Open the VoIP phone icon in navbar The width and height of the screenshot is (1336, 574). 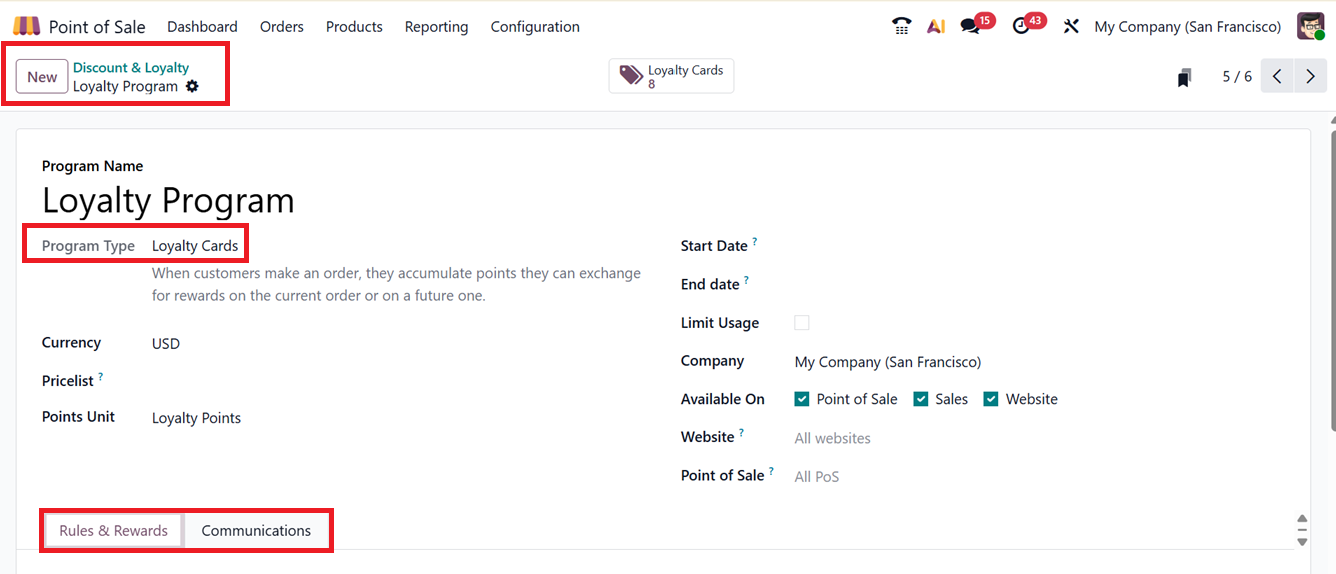pos(901,27)
